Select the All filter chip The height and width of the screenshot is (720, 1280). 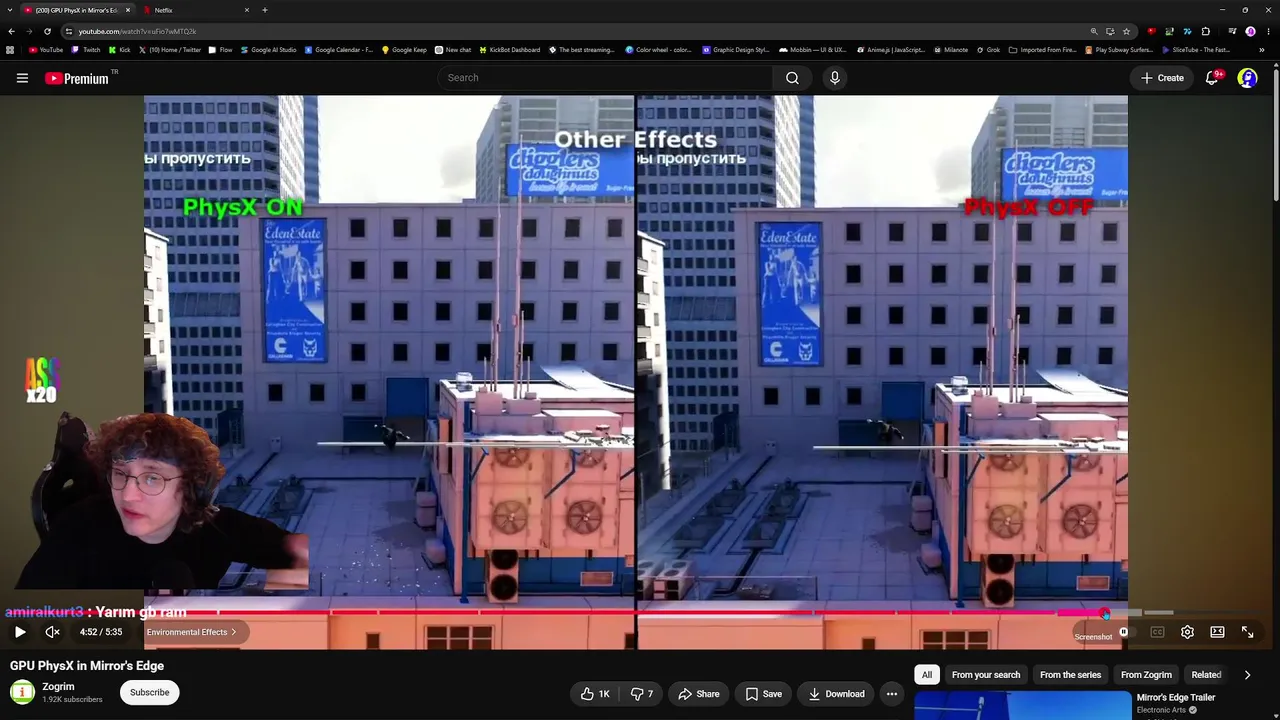[x=927, y=675]
